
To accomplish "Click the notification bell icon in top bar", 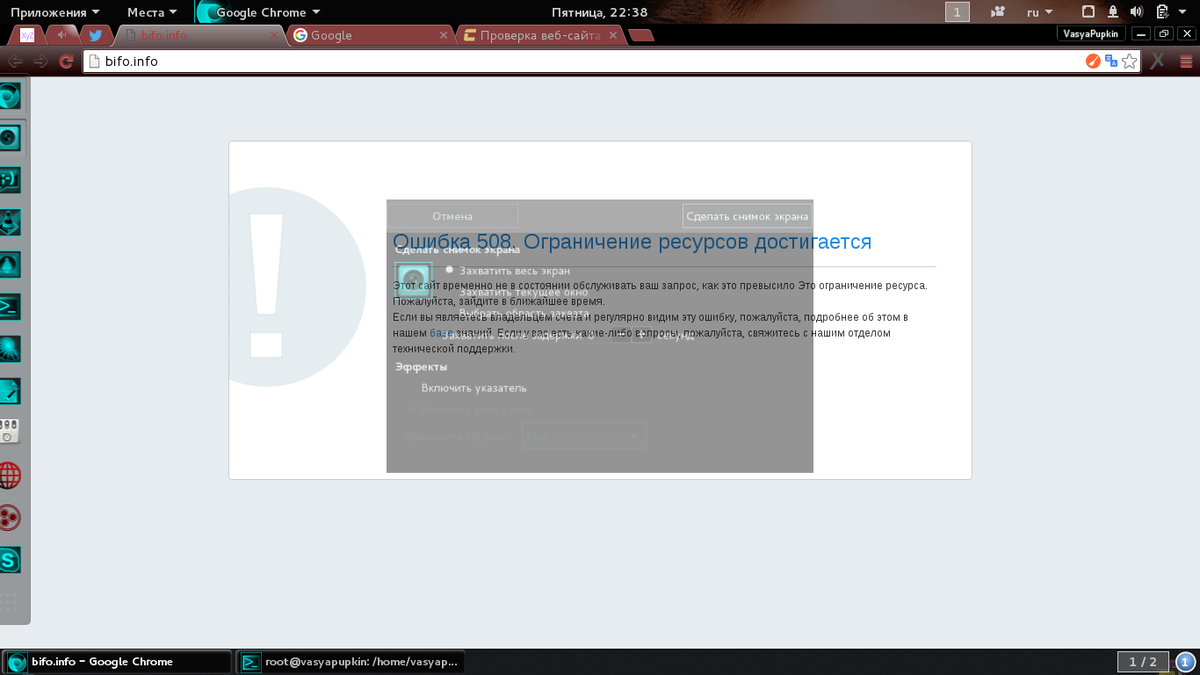I will (1113, 12).
